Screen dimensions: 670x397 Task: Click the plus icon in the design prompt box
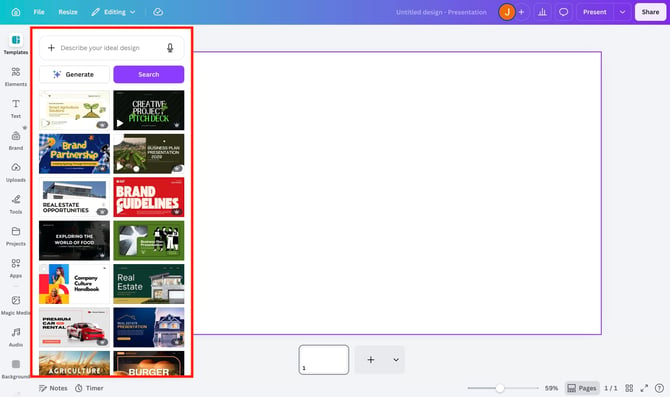[x=51, y=48]
